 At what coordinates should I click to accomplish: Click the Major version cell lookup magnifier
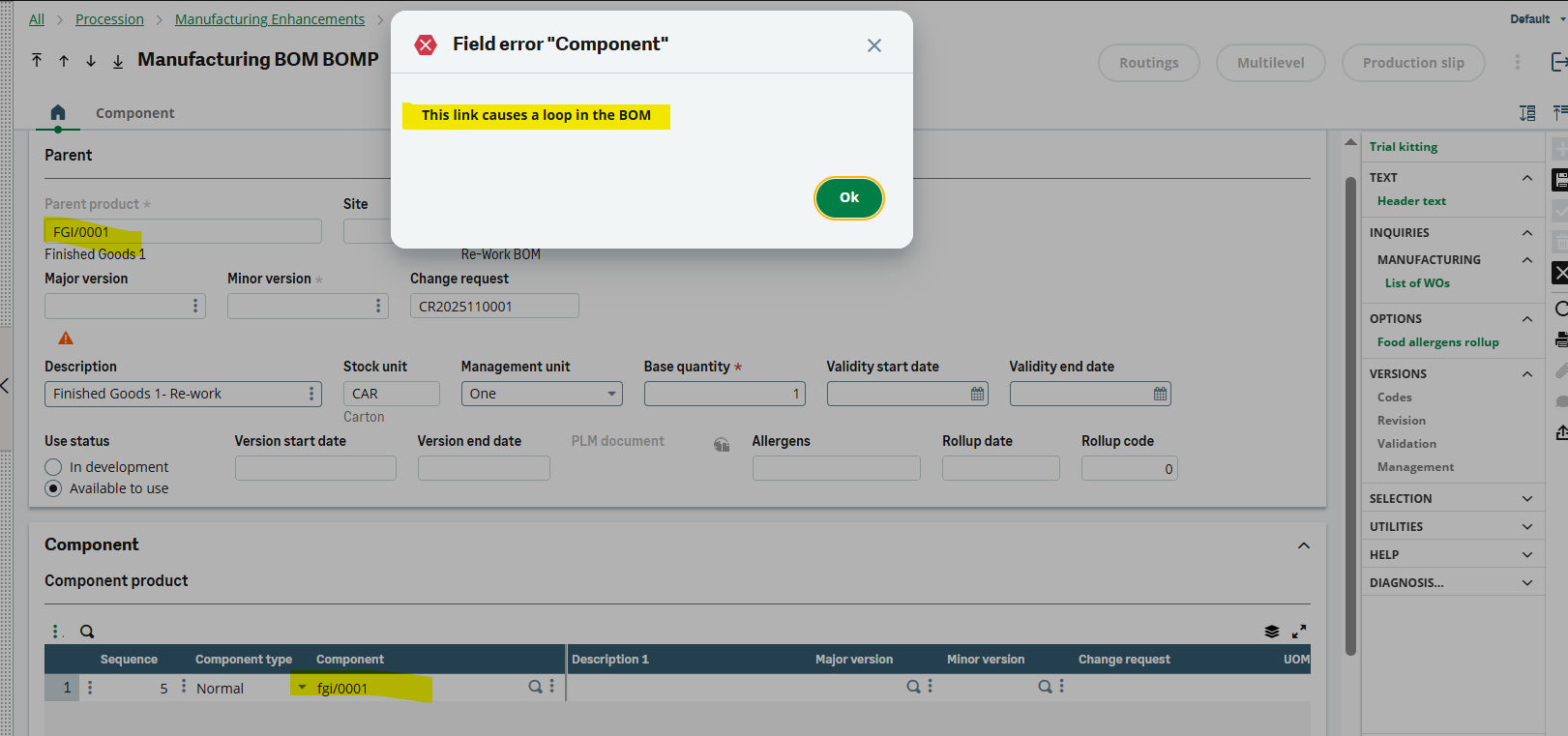click(x=913, y=687)
